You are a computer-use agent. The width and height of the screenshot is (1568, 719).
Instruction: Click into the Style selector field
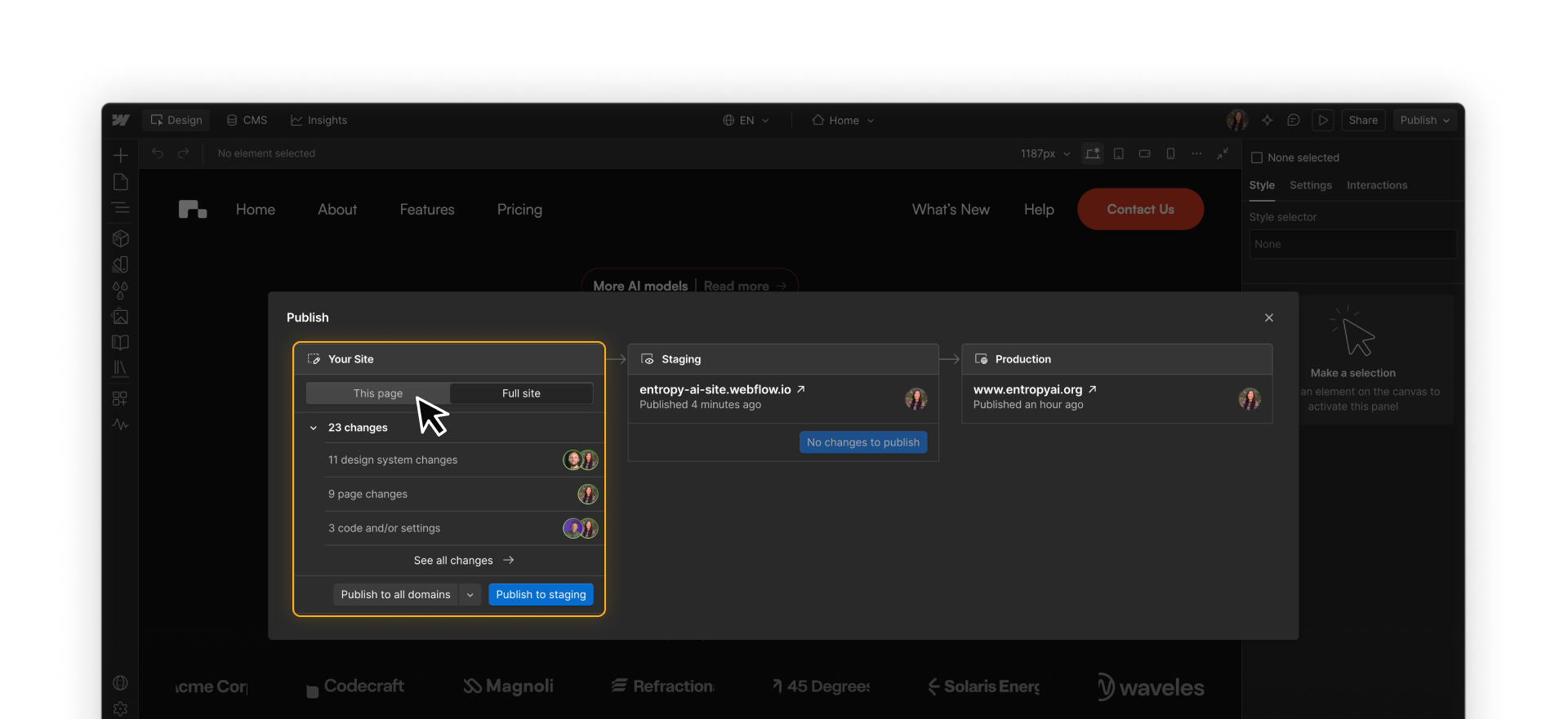[x=1353, y=244]
